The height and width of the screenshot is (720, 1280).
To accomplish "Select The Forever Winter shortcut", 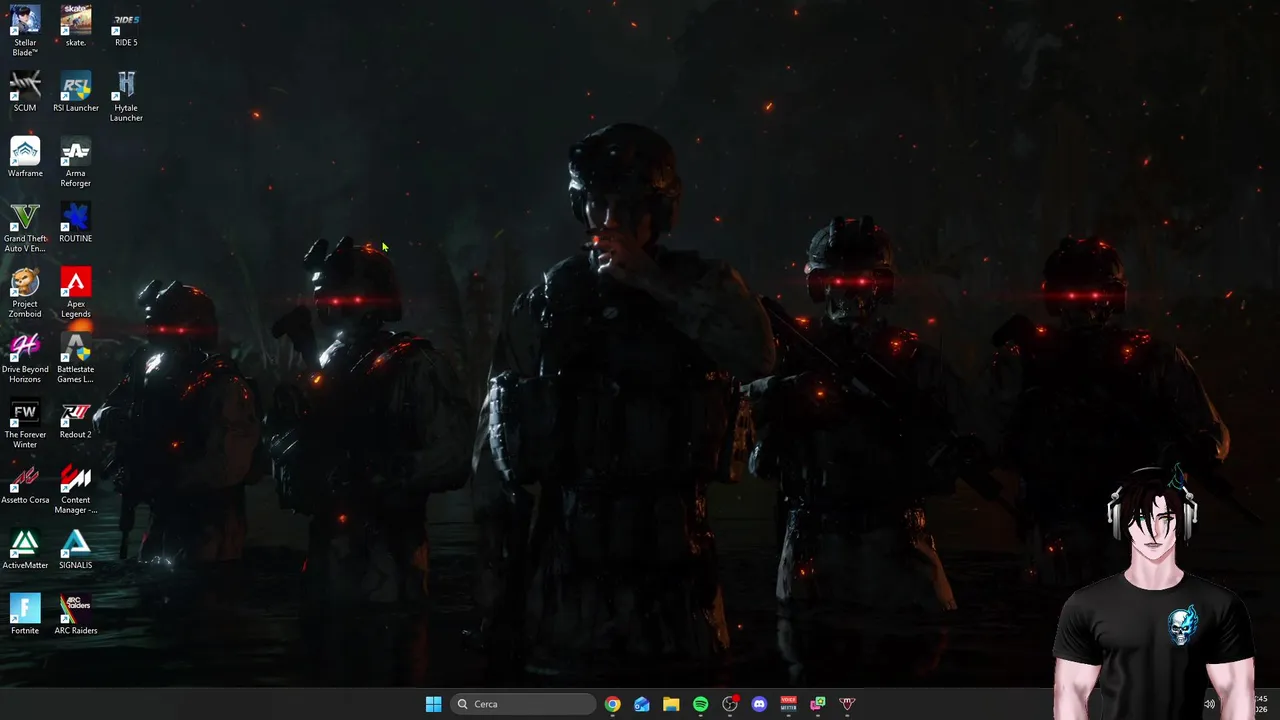I will [x=25, y=424].
